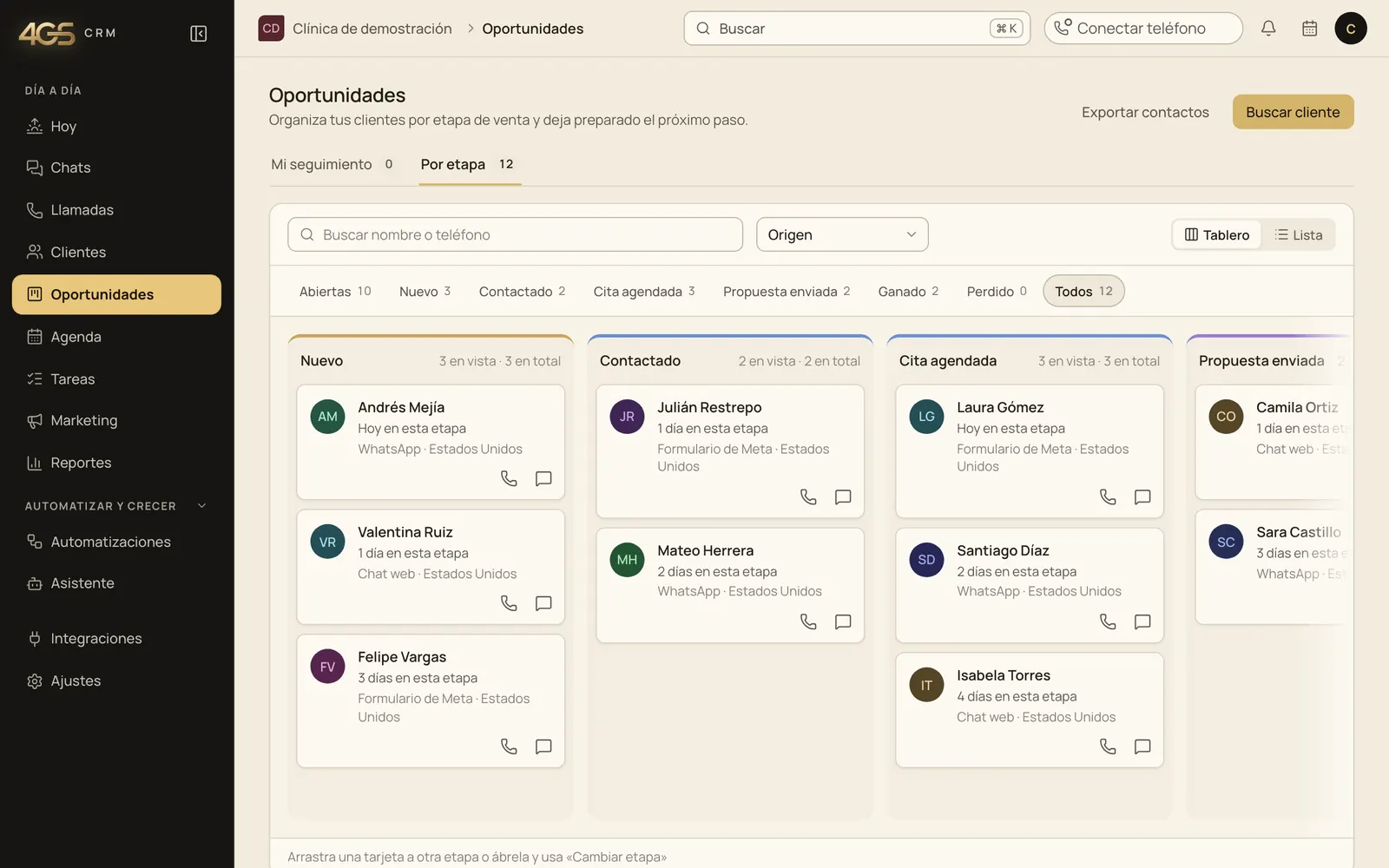Open Automatizaciones in sidebar
This screenshot has width=1389, height=868.
[x=116, y=542]
